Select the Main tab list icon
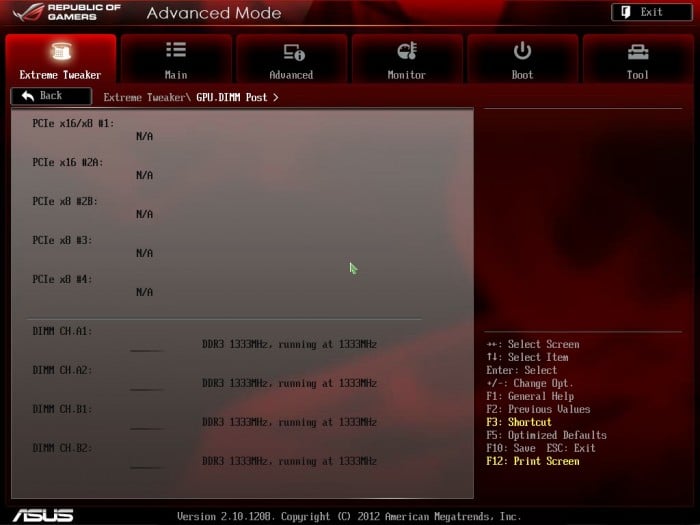The width and height of the screenshot is (700, 525). coord(176,51)
